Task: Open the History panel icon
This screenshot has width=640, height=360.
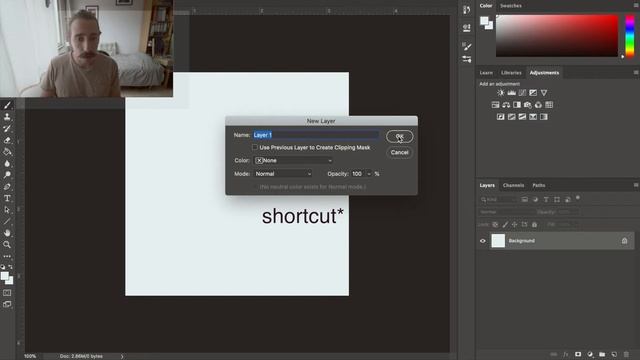Action: (467, 10)
